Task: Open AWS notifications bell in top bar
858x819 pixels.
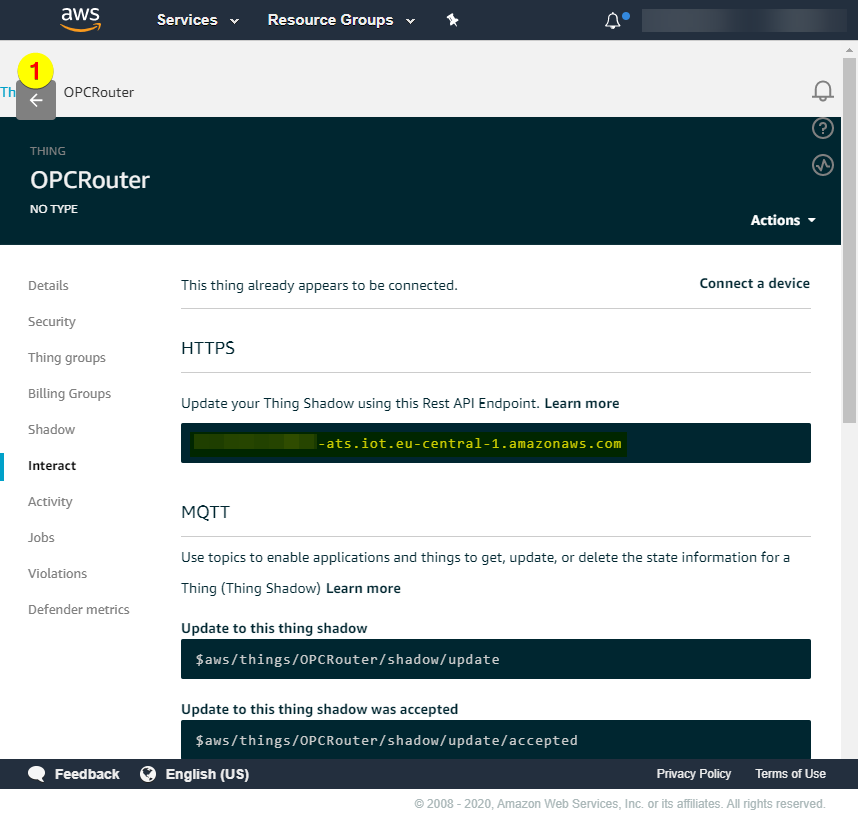Action: point(613,21)
